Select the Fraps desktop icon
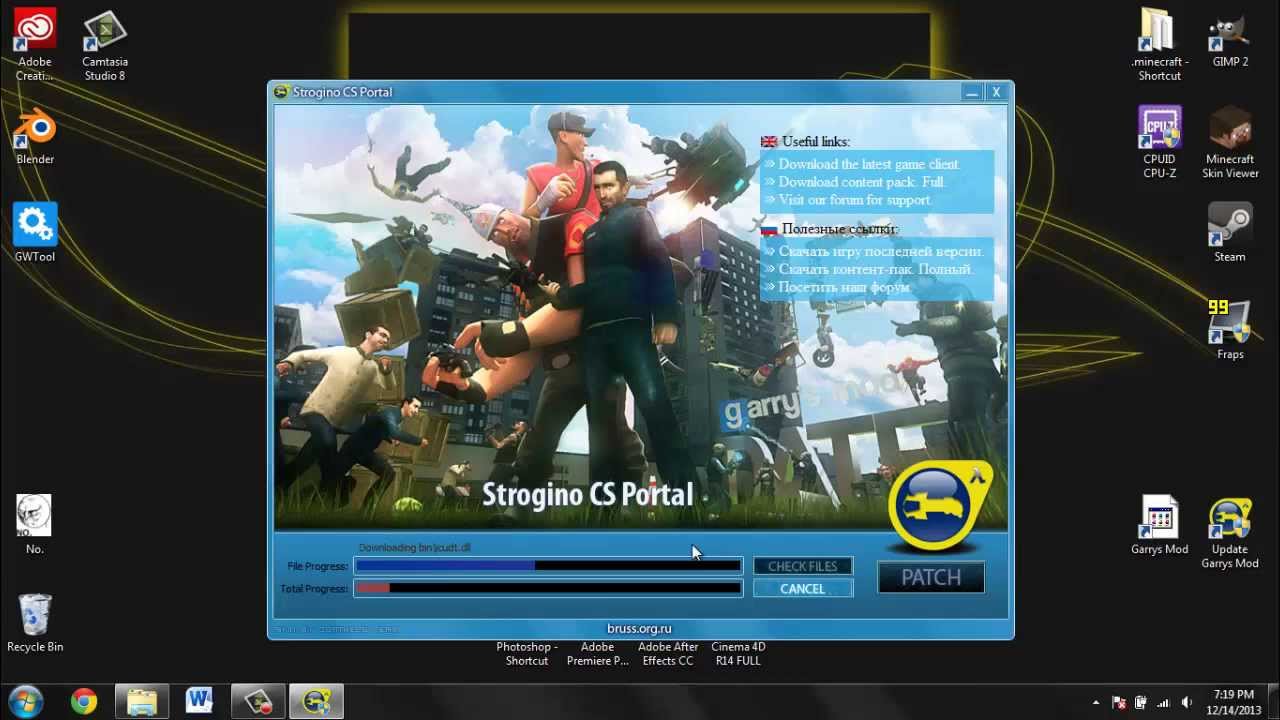The height and width of the screenshot is (720, 1280). coord(1230,330)
